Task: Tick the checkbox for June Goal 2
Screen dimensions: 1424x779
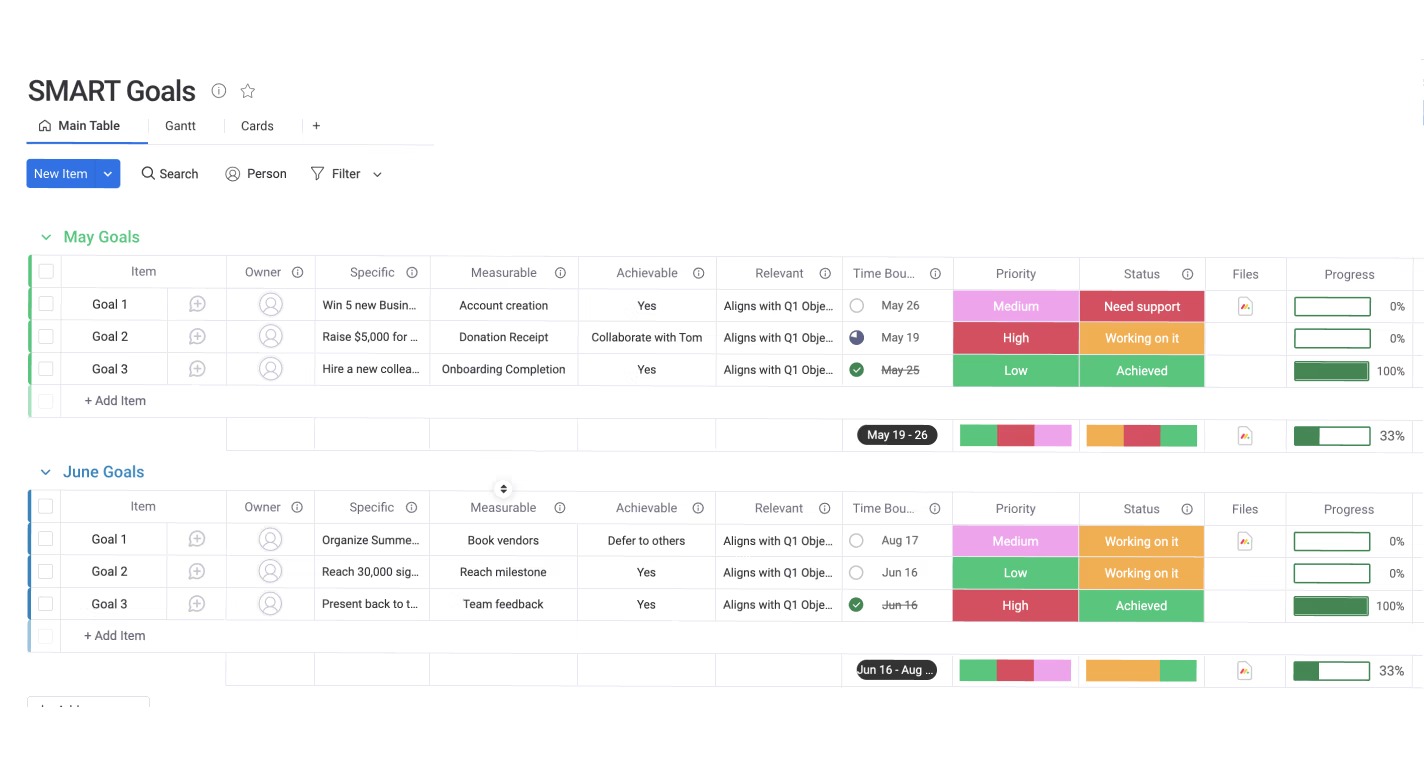Action: pos(46,572)
